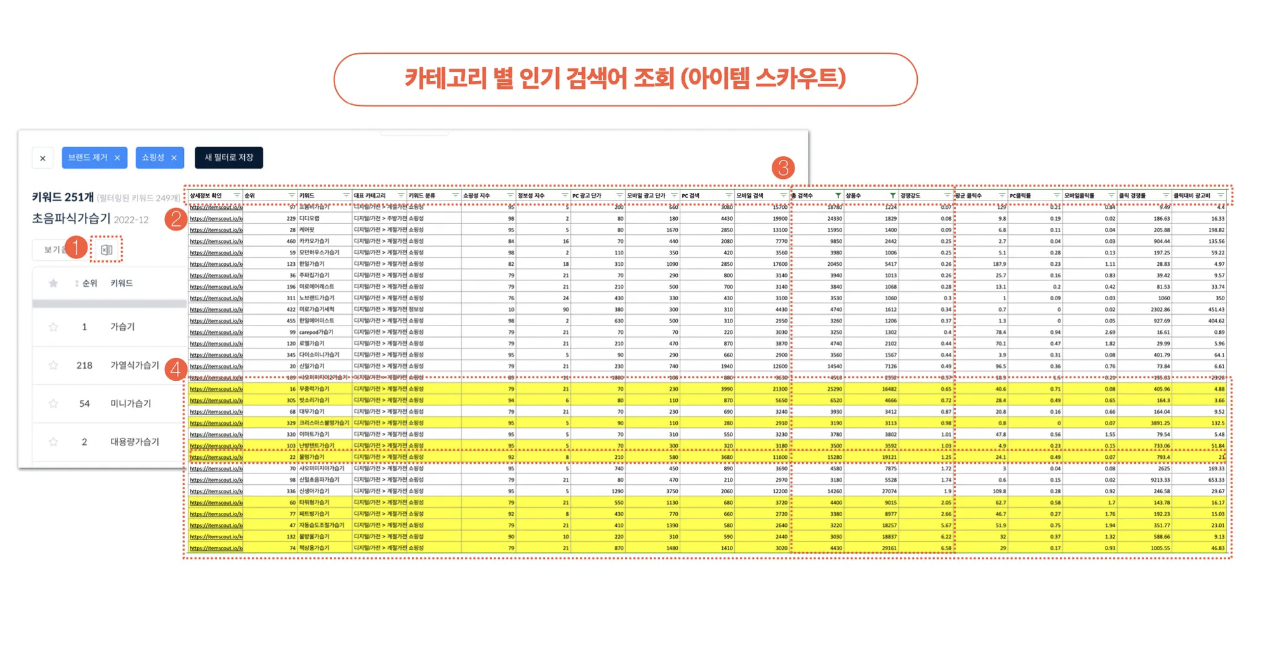Image resolution: width=1262 pixels, height=670 pixels.
Task: Select the 로웰가습기 keyword cell
Action: coord(325,342)
